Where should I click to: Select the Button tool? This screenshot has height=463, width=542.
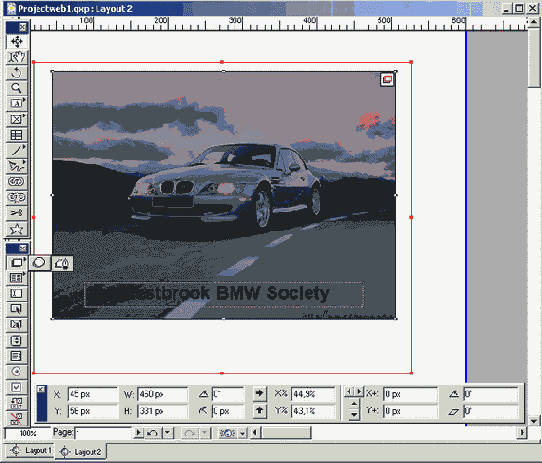(x=16, y=309)
